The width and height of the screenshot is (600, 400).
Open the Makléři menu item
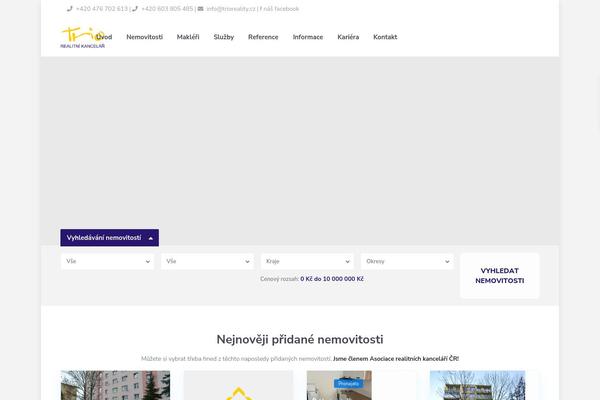coord(188,37)
